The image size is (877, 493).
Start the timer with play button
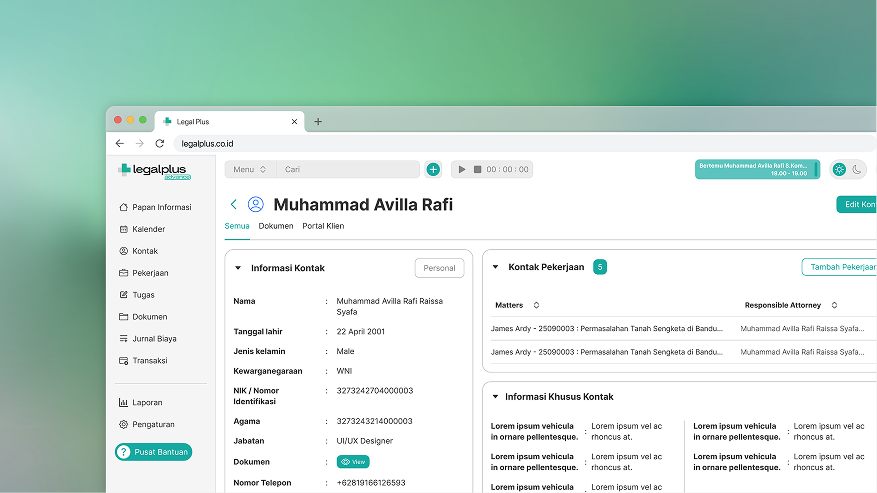462,170
